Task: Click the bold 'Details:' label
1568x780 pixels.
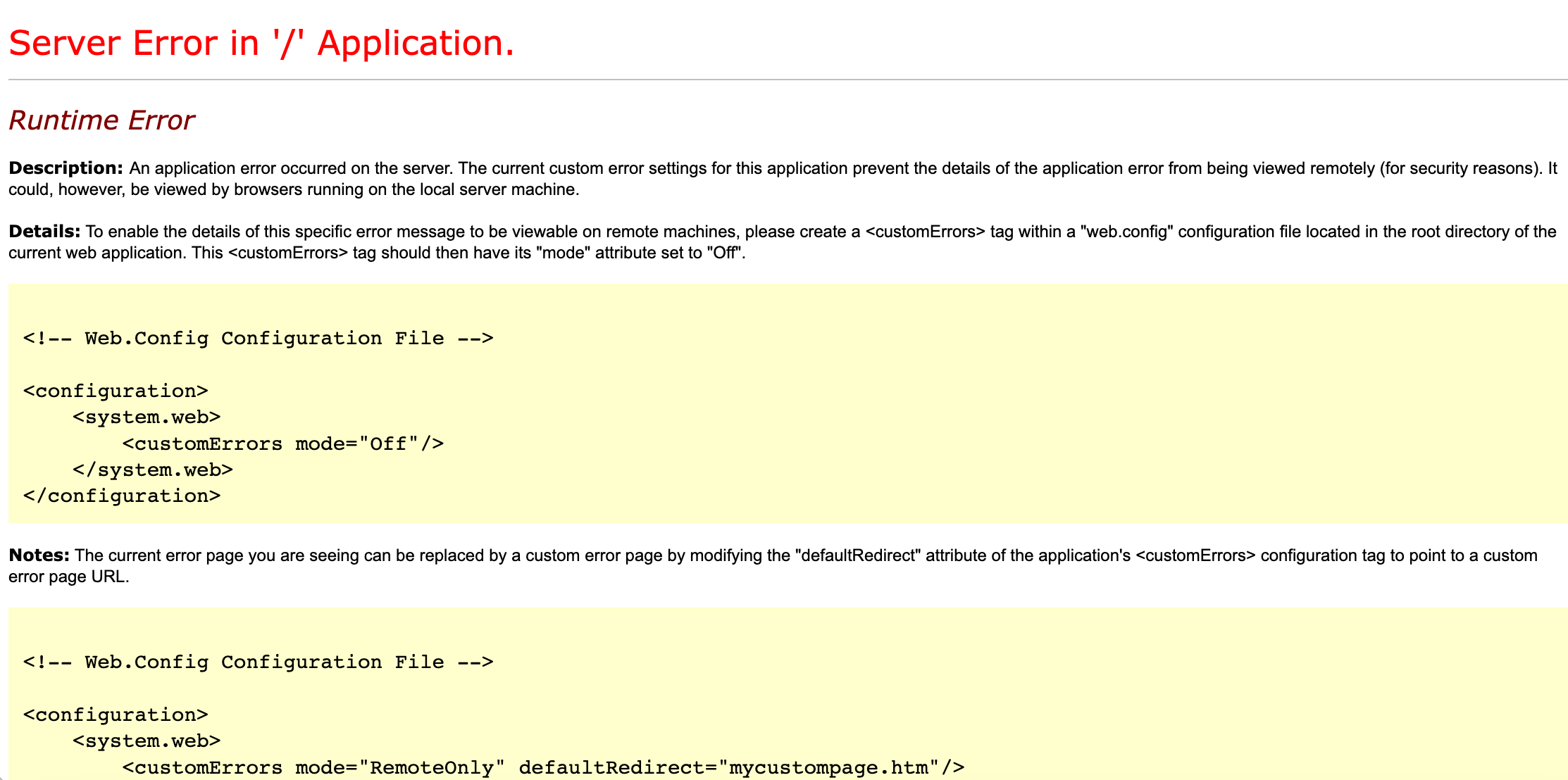Action: click(x=44, y=232)
